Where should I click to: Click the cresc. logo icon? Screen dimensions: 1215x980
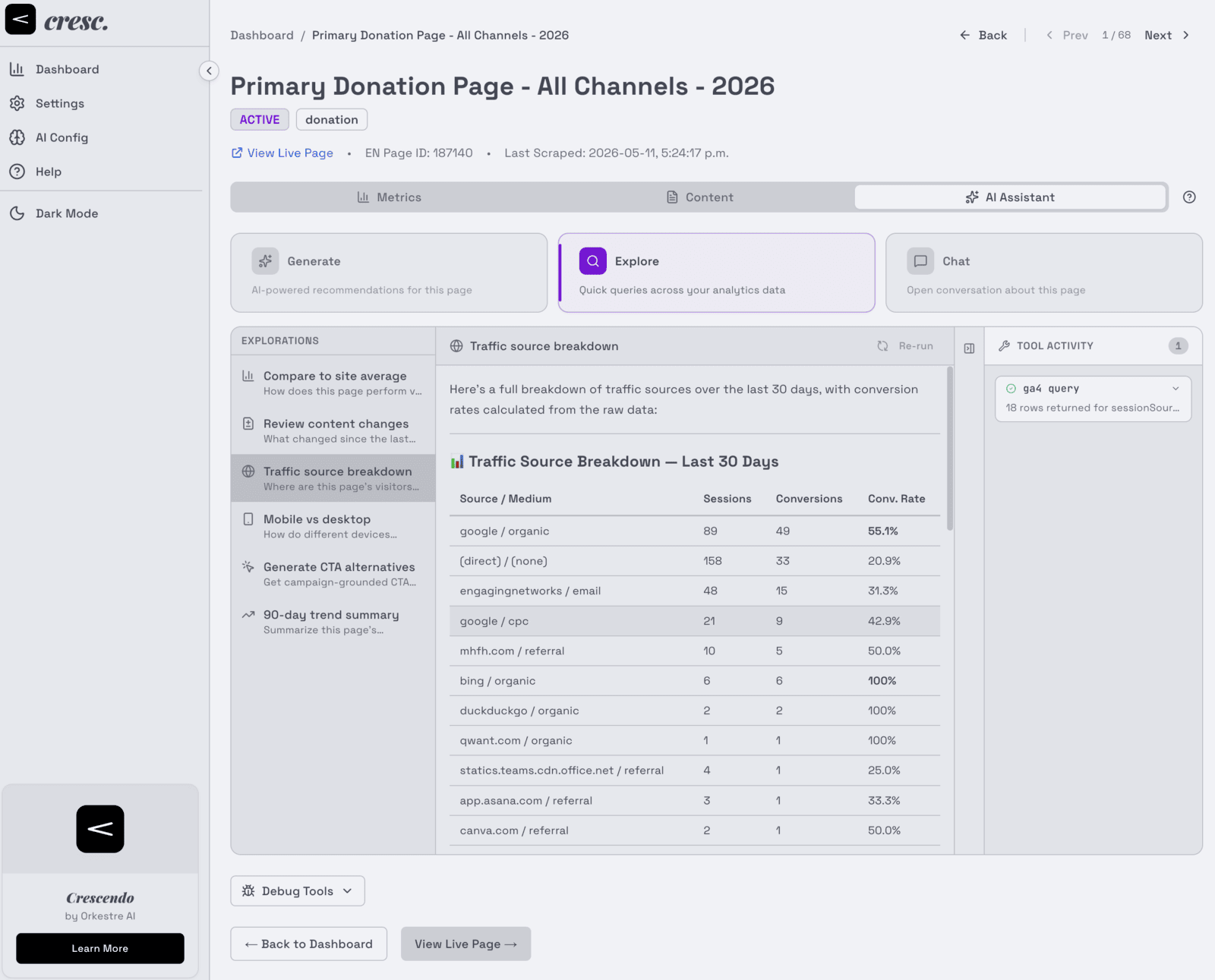[x=21, y=19]
